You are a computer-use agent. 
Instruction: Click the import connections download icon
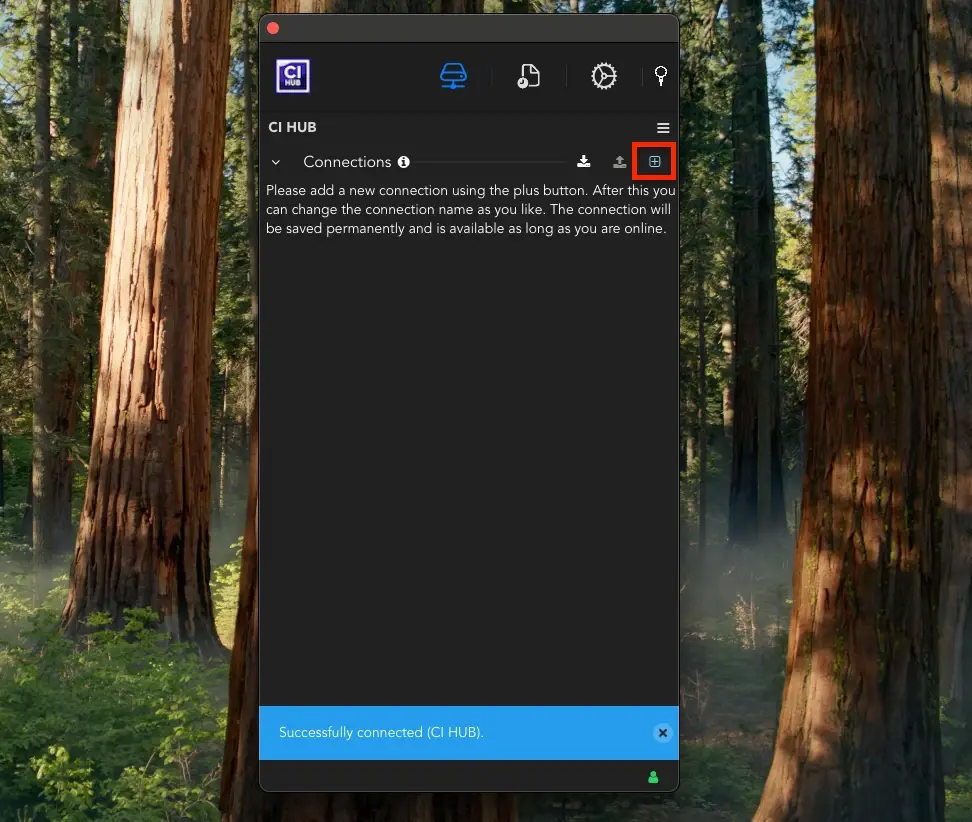[x=583, y=162]
